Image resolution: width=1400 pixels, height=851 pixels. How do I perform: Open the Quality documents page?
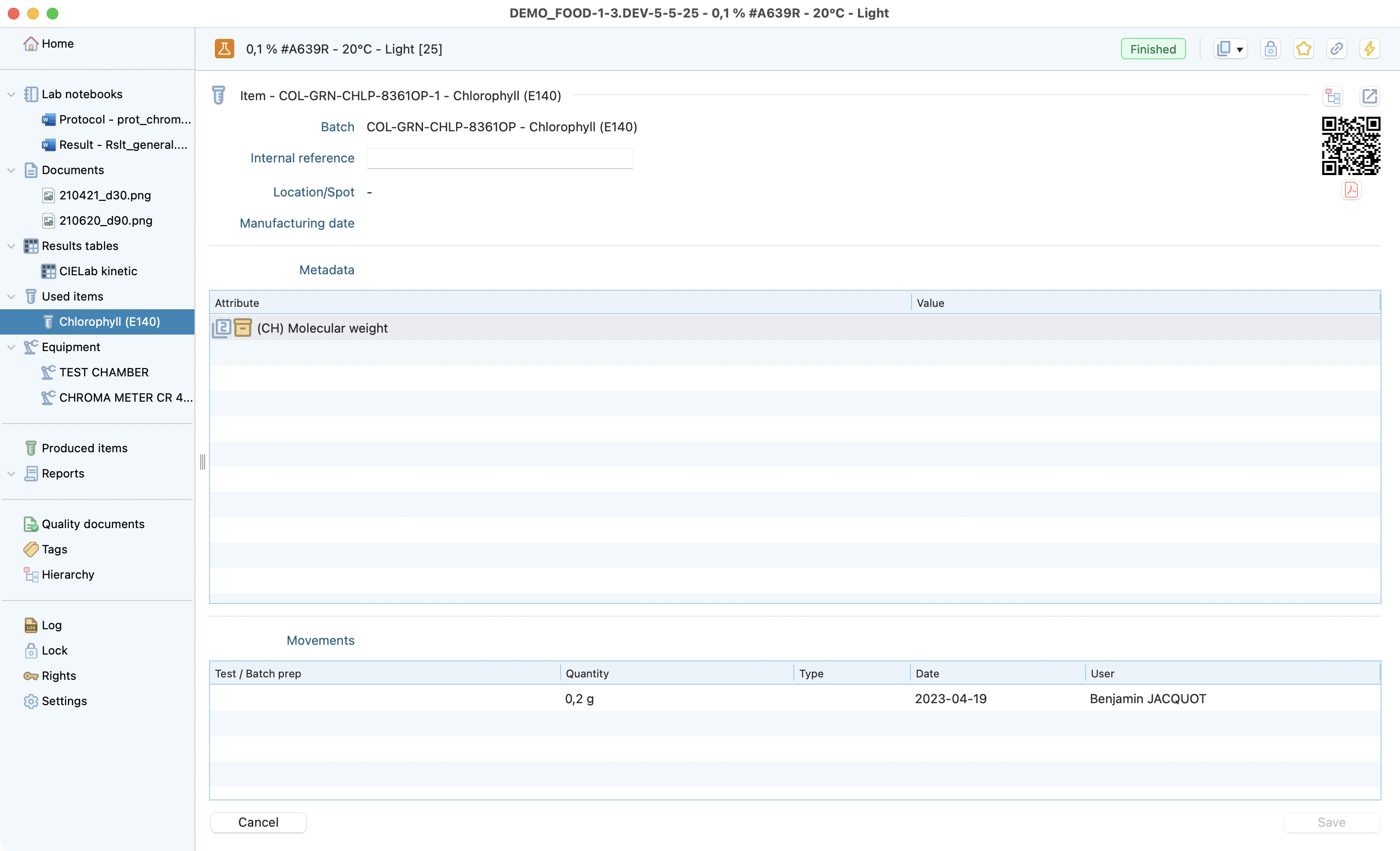[x=93, y=524]
